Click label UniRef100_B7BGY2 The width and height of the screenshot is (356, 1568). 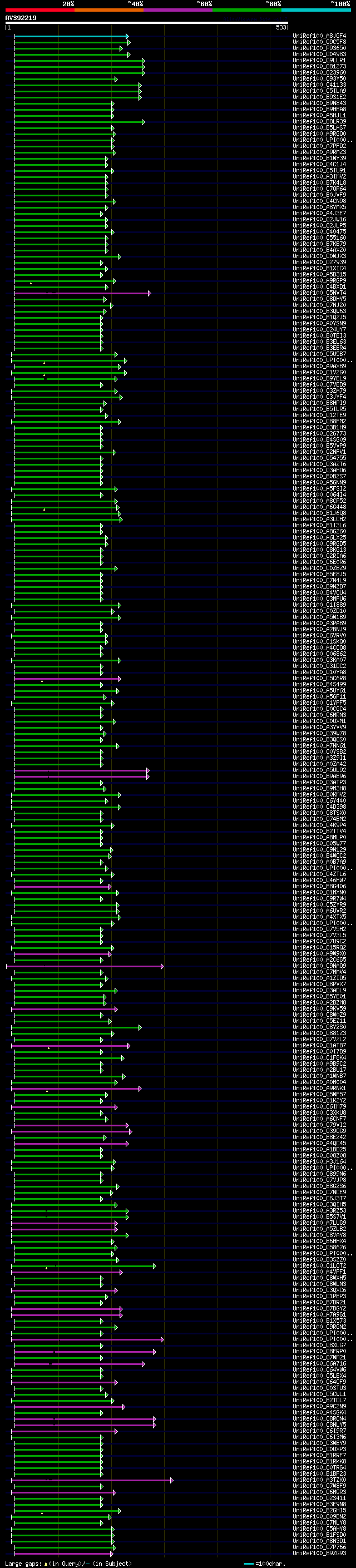[319, 1309]
